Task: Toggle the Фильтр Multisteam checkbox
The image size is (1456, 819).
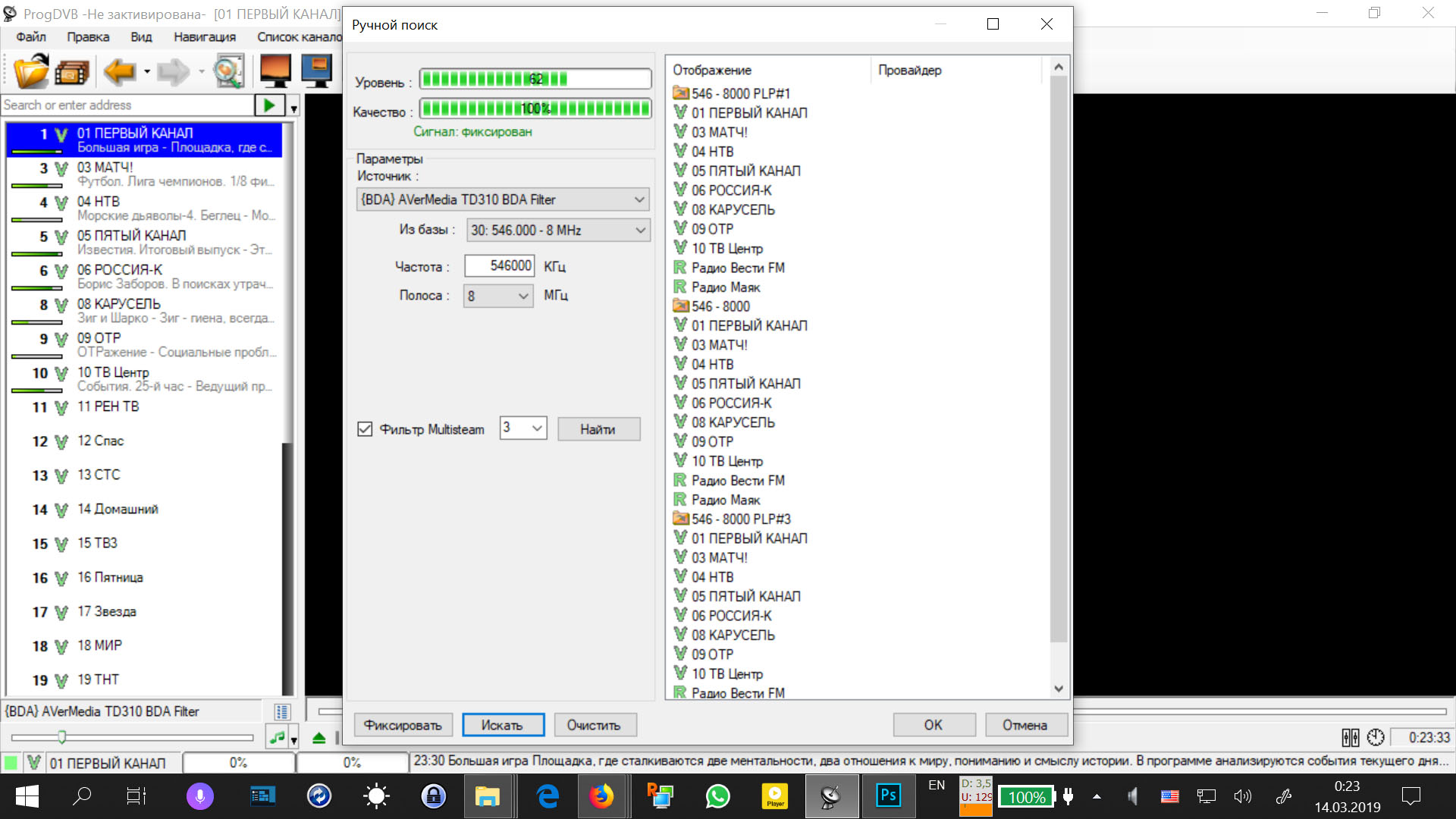Action: click(x=365, y=429)
